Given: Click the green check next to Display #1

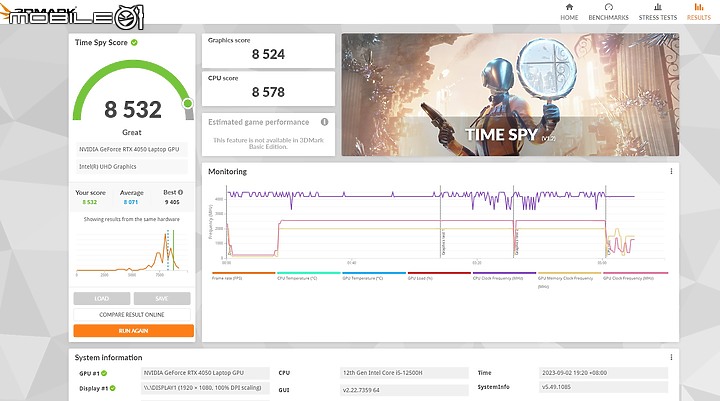Looking at the screenshot, I should coord(112,388).
